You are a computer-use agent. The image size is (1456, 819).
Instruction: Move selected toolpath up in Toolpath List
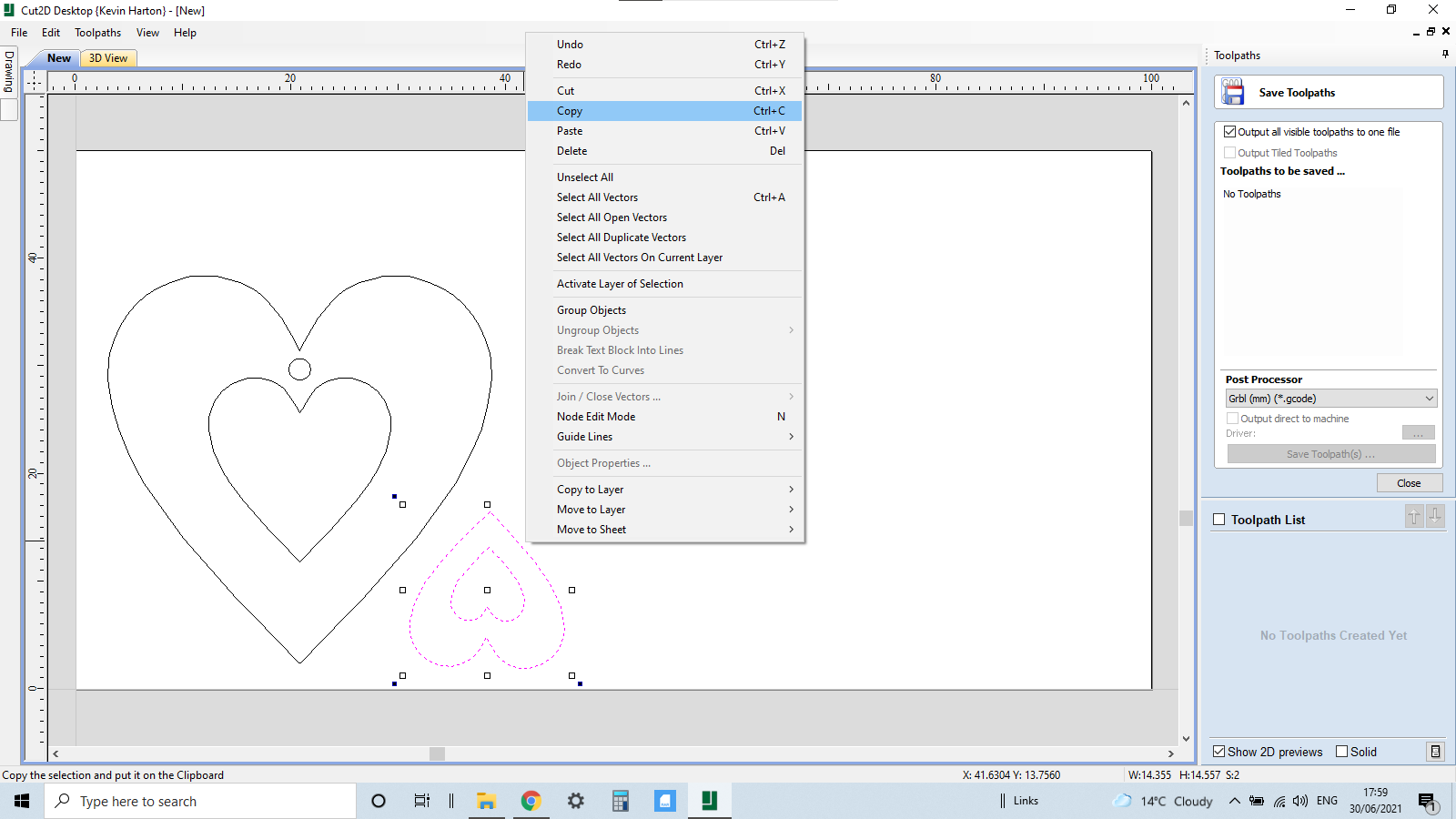click(1413, 516)
